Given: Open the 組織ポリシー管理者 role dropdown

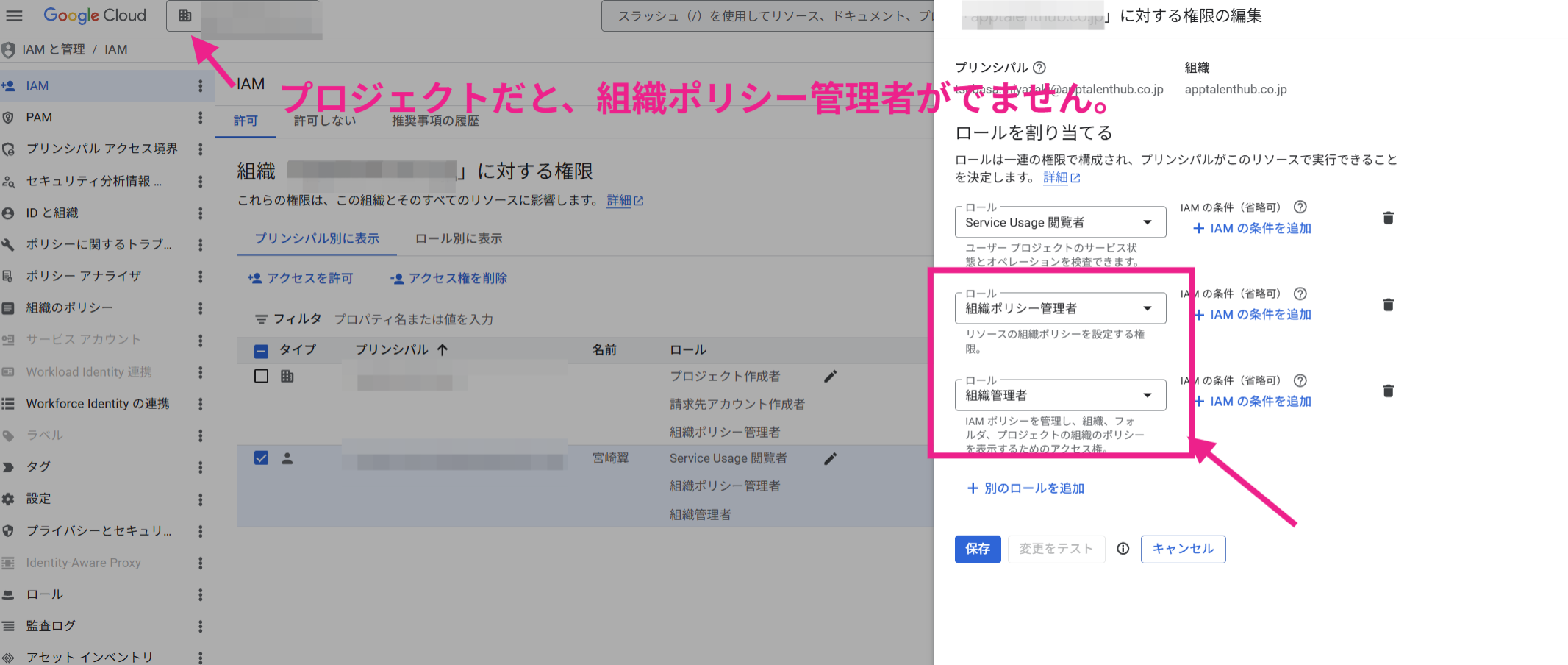Looking at the screenshot, I should tap(1060, 309).
